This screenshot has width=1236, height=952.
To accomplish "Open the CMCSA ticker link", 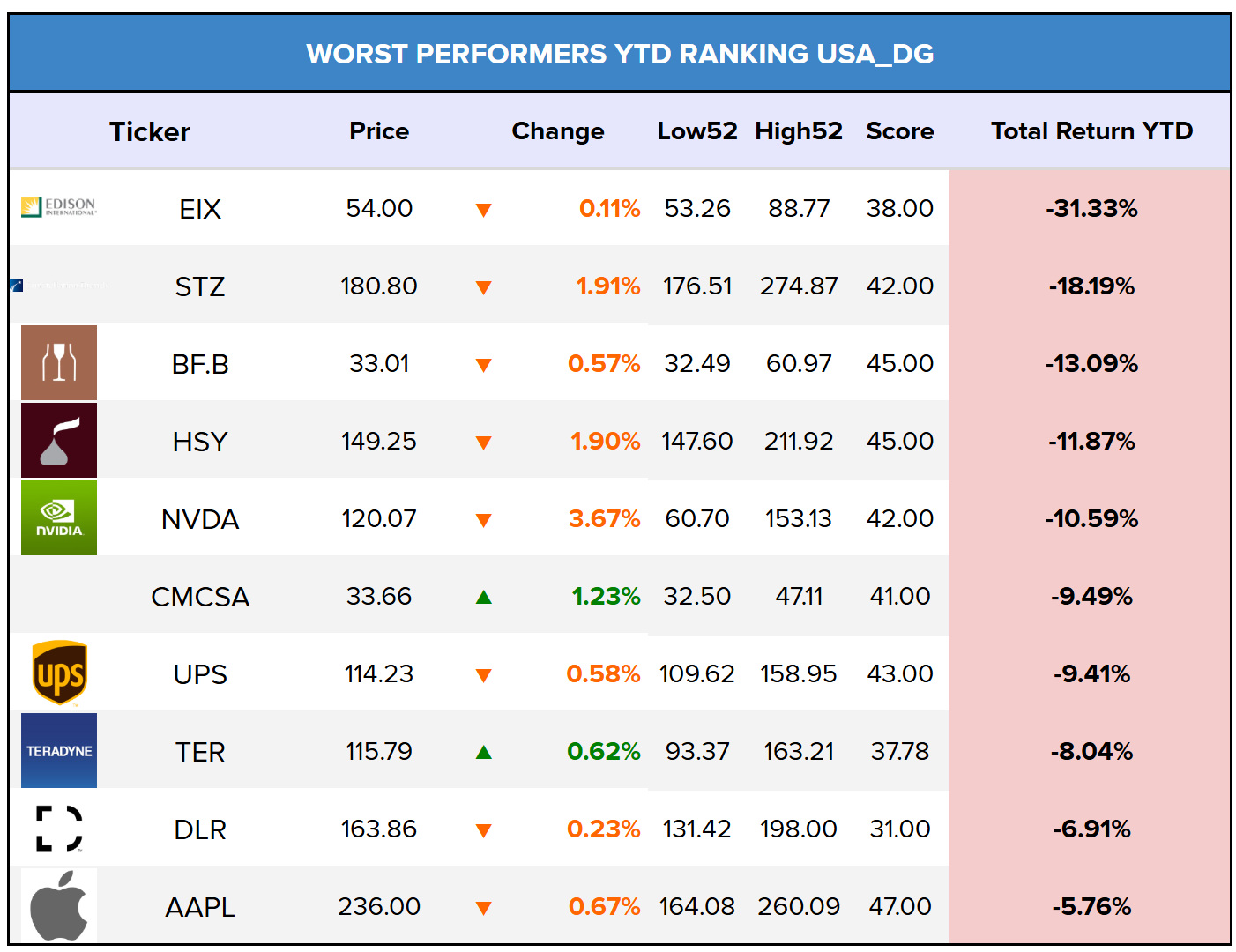I will pos(200,597).
